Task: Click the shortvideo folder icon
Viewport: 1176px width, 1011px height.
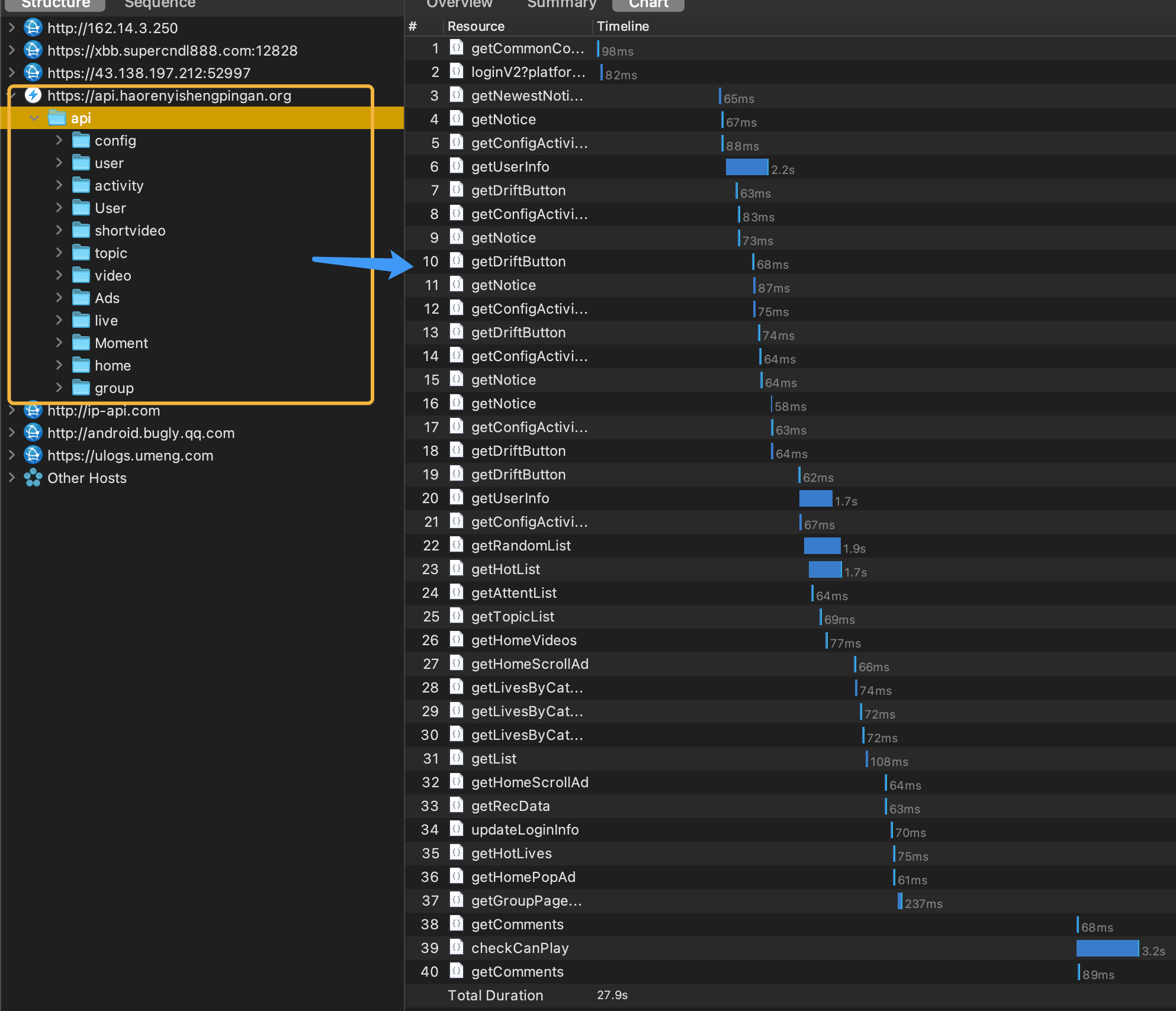Action: pos(81,230)
